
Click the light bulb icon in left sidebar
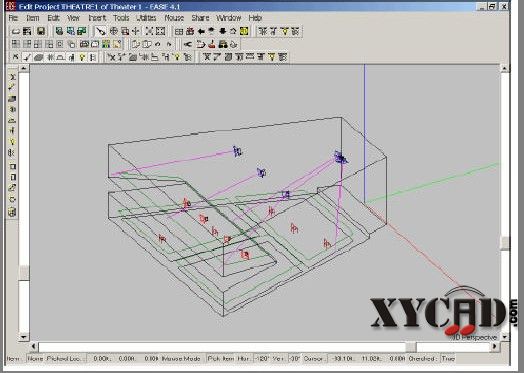[x=12, y=142]
